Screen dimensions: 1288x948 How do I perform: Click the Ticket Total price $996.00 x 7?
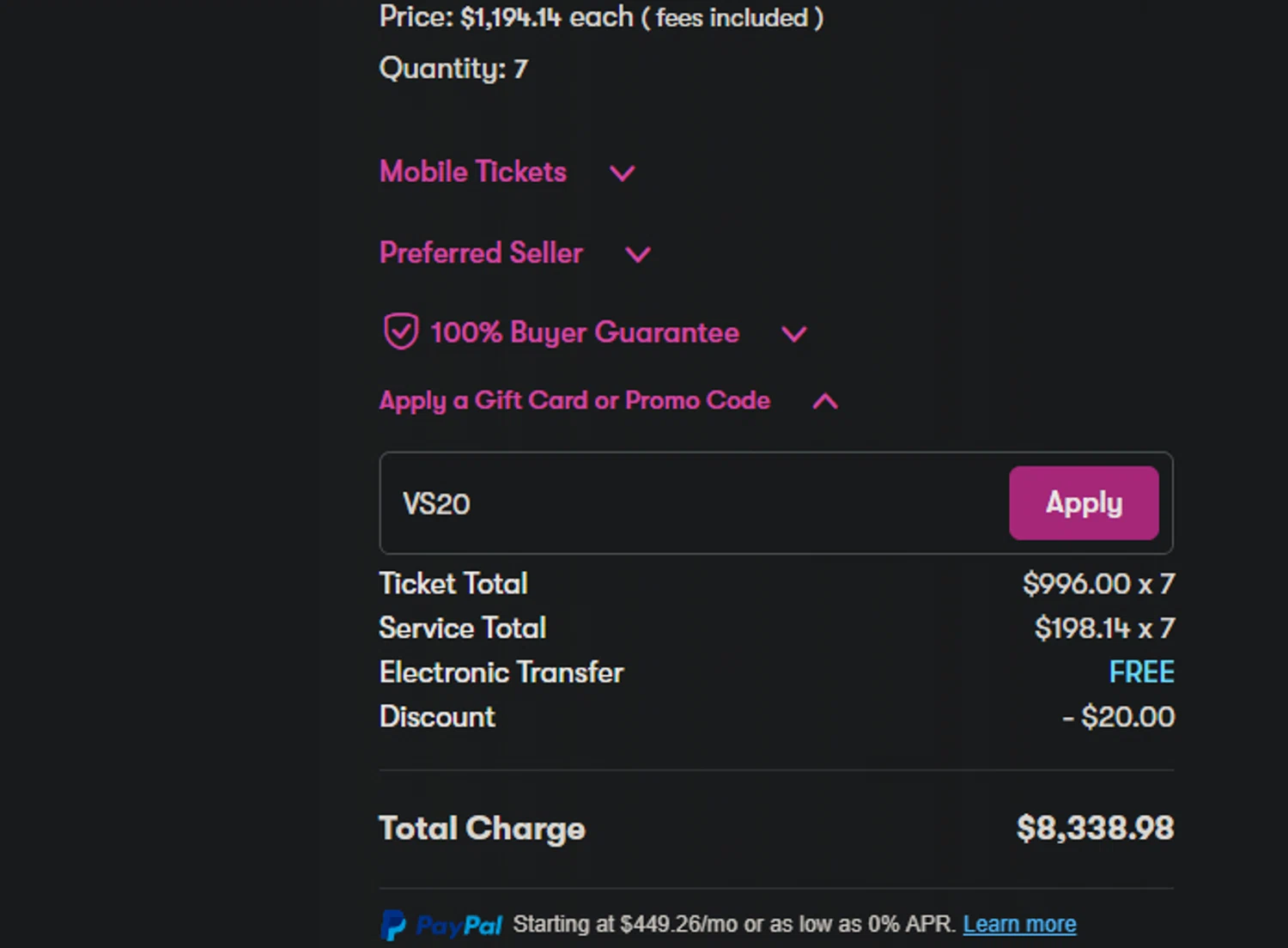pos(1098,584)
